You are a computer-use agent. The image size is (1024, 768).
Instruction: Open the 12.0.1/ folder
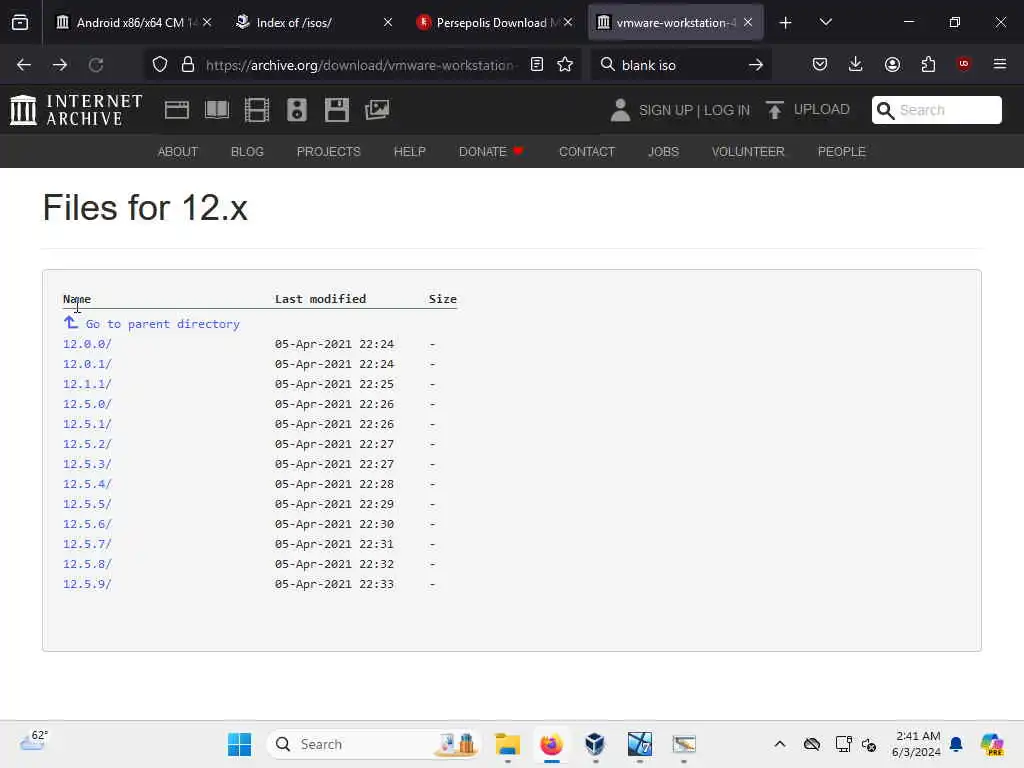[x=88, y=364]
